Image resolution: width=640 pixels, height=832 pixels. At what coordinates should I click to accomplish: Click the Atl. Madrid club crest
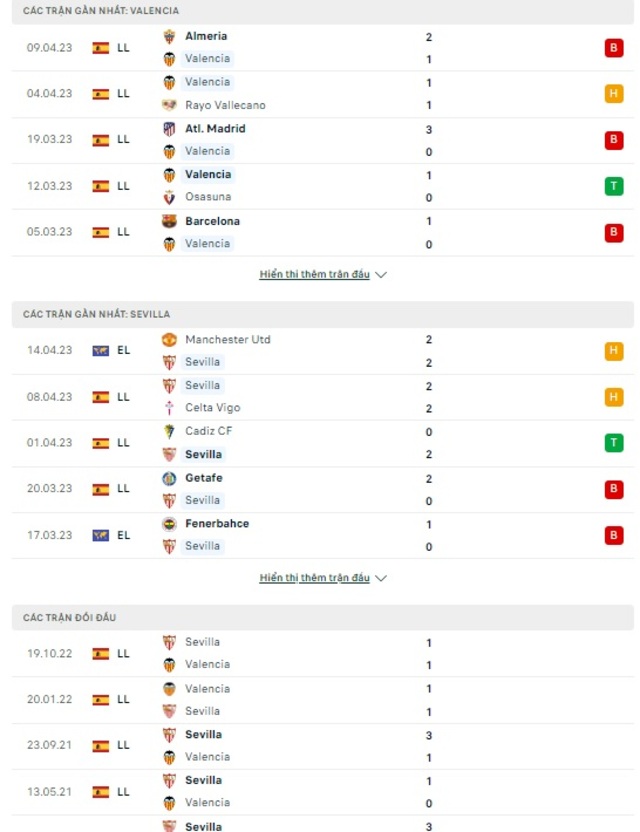pos(169,129)
